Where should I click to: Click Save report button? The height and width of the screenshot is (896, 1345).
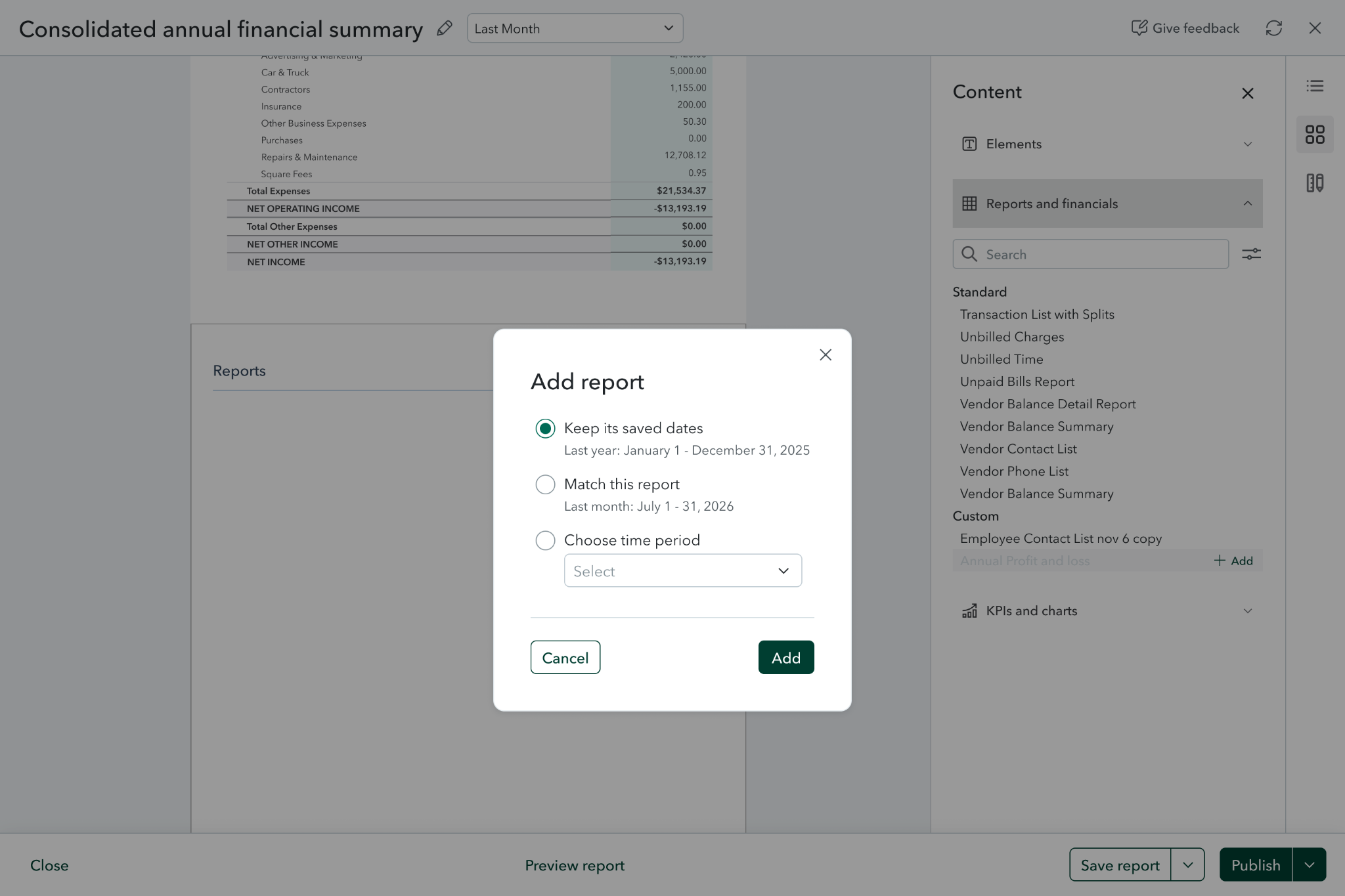(x=1120, y=864)
